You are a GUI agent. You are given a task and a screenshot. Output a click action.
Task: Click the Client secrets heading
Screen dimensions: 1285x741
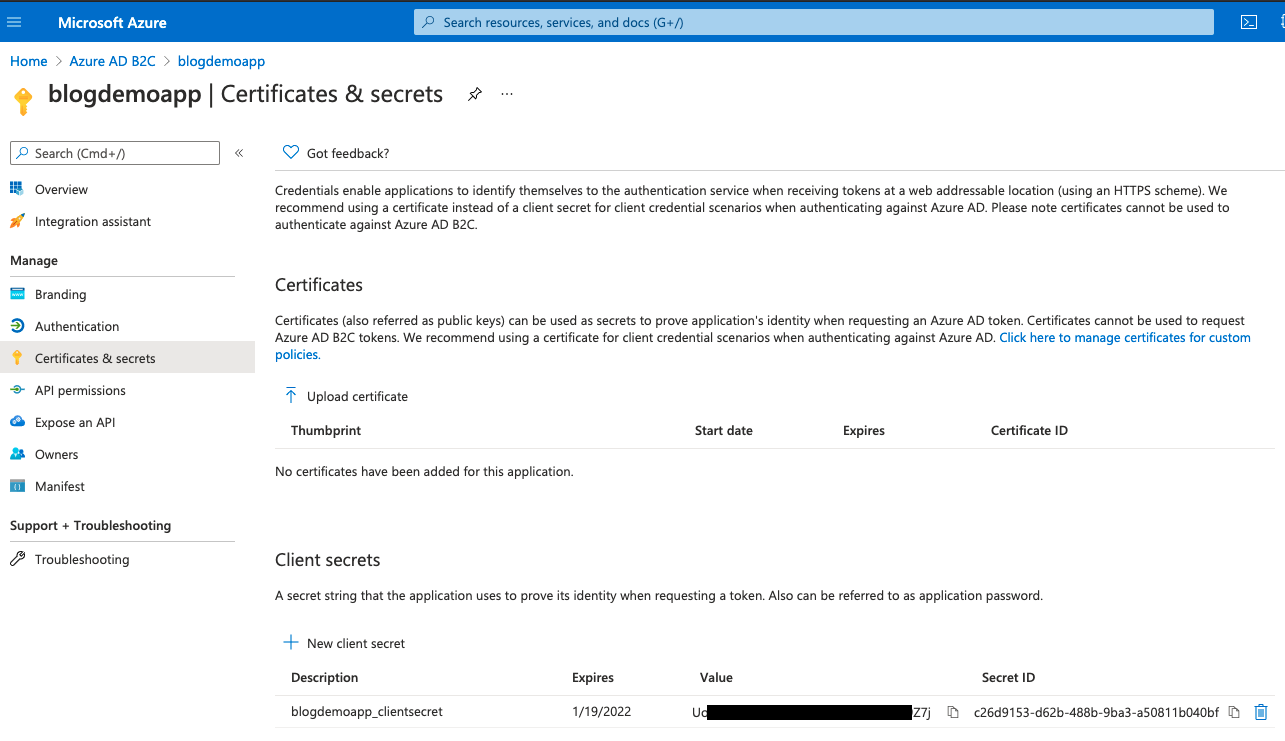[328, 560]
